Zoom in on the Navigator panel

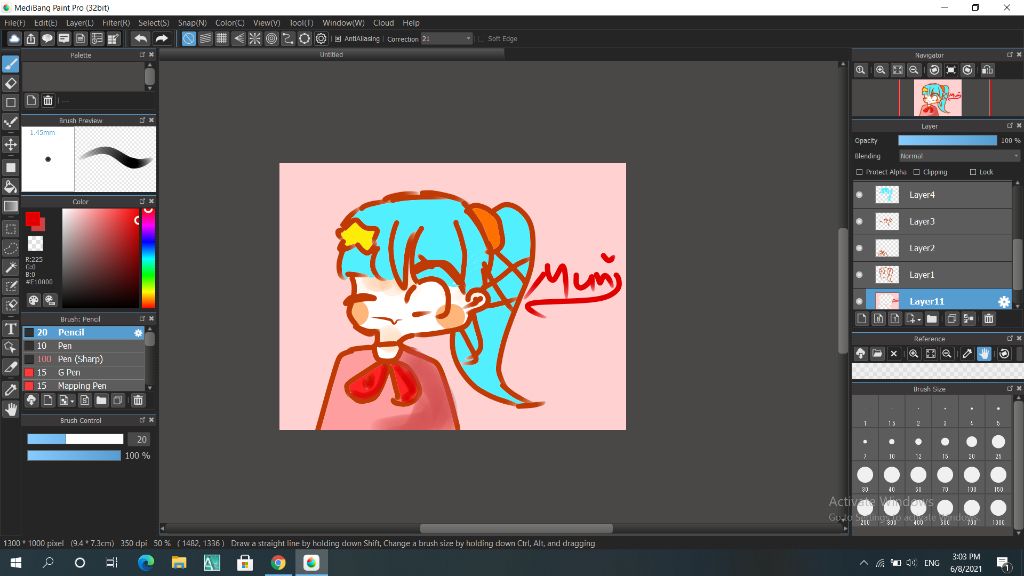point(880,70)
